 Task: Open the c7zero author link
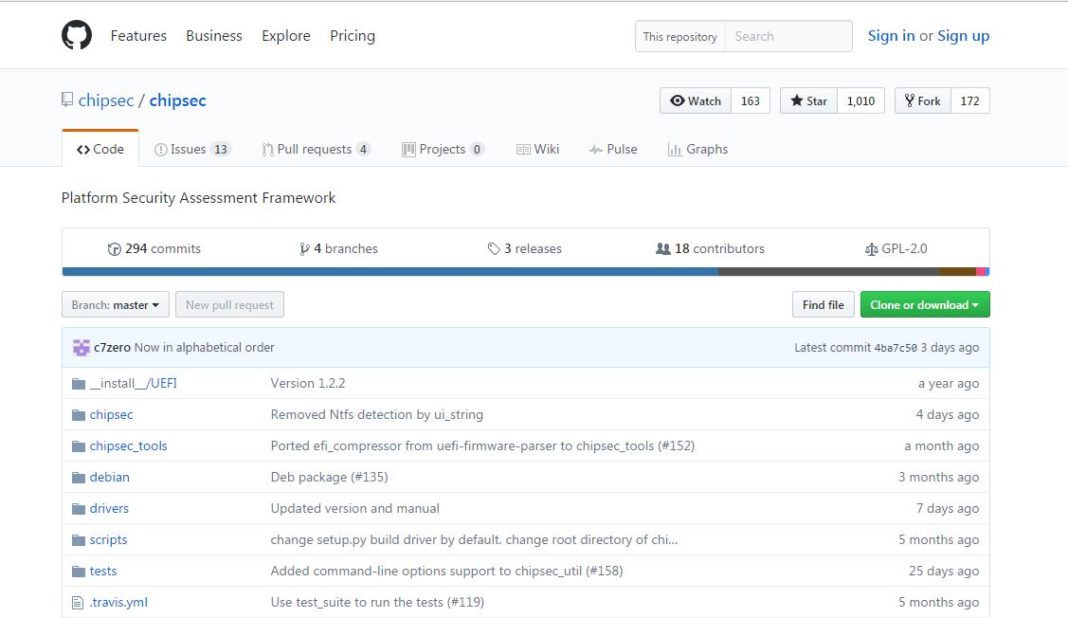click(112, 347)
